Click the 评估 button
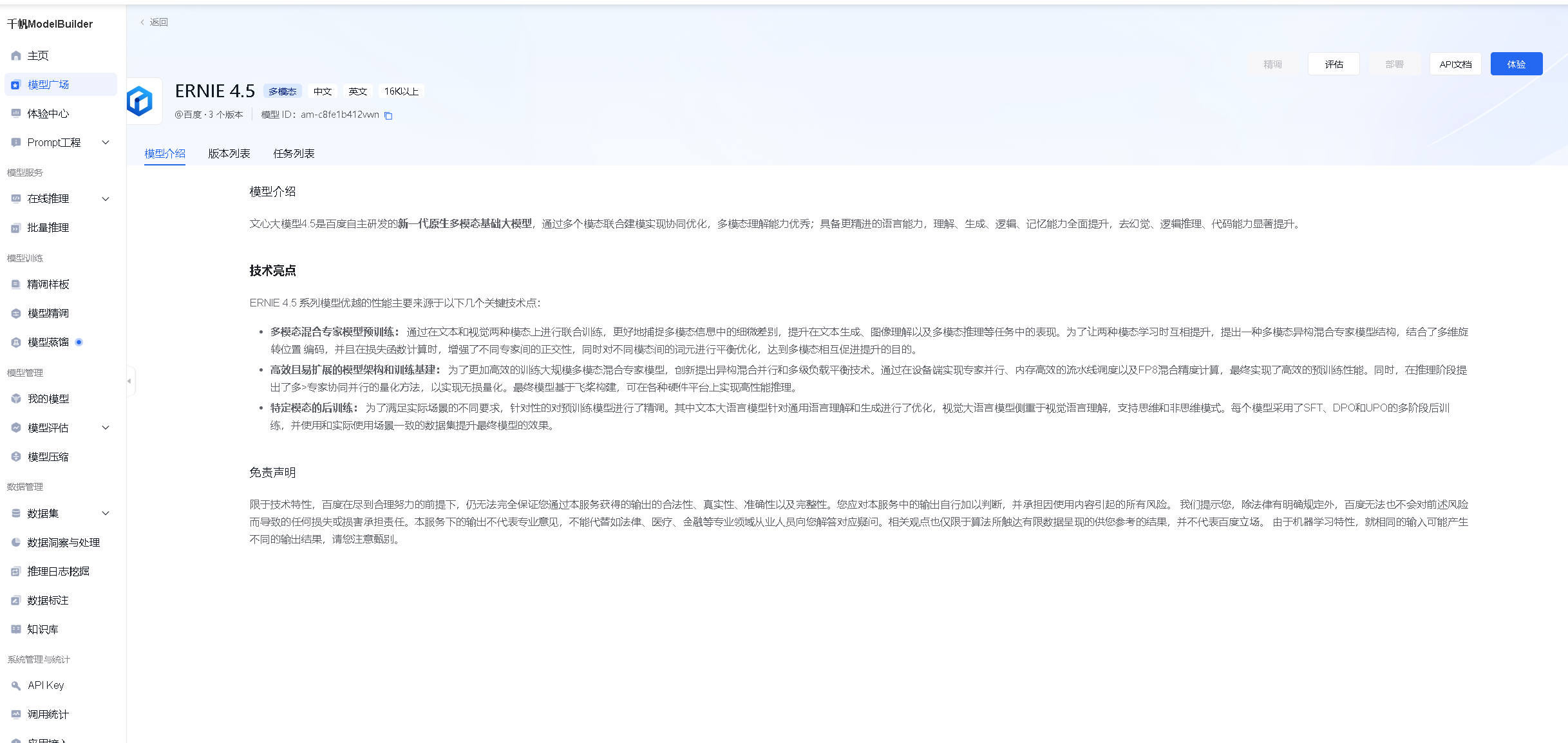Image resolution: width=1568 pixels, height=743 pixels. pyautogui.click(x=1334, y=64)
